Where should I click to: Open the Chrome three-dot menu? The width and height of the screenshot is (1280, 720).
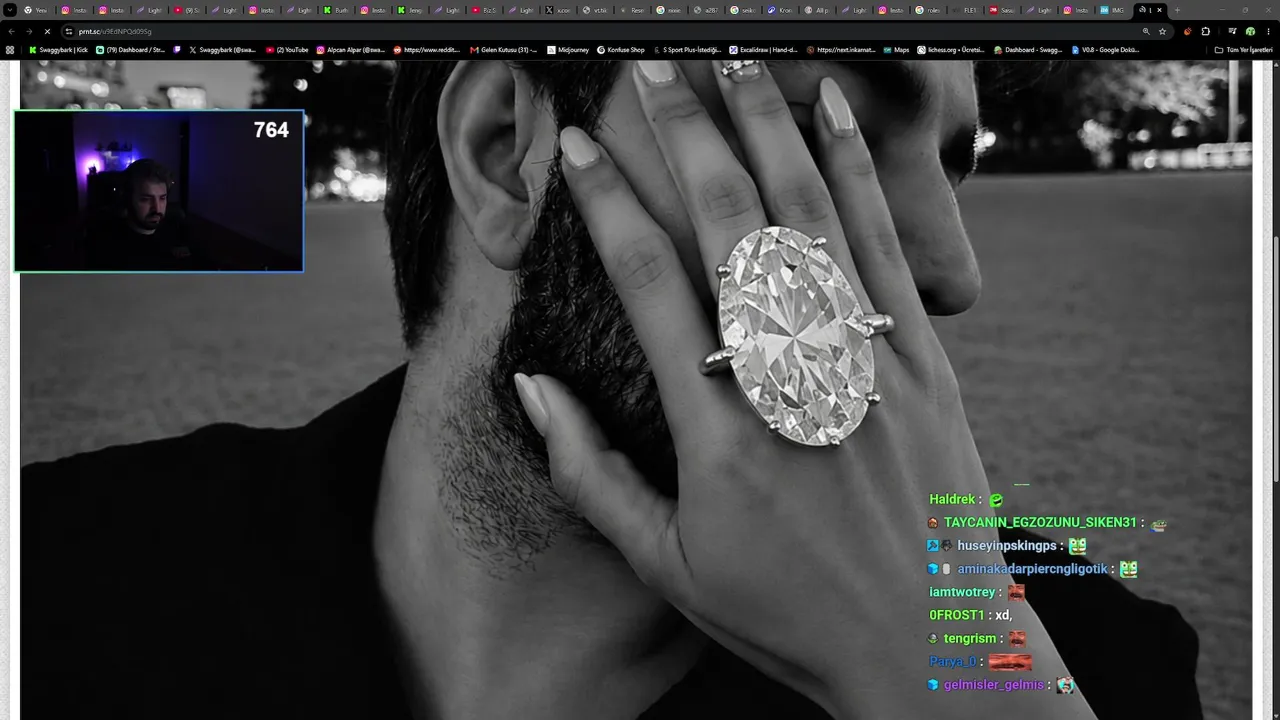[x=1268, y=31]
